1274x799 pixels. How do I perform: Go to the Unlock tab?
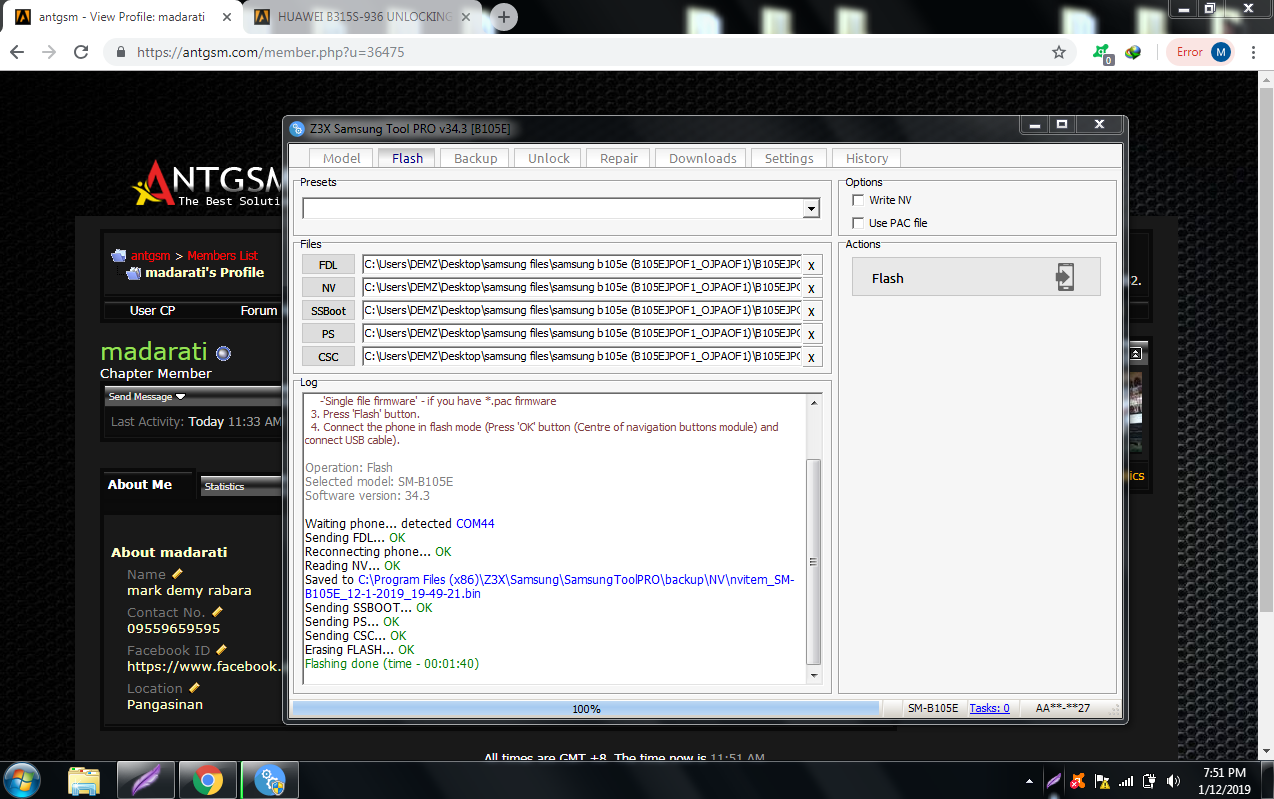coord(549,158)
